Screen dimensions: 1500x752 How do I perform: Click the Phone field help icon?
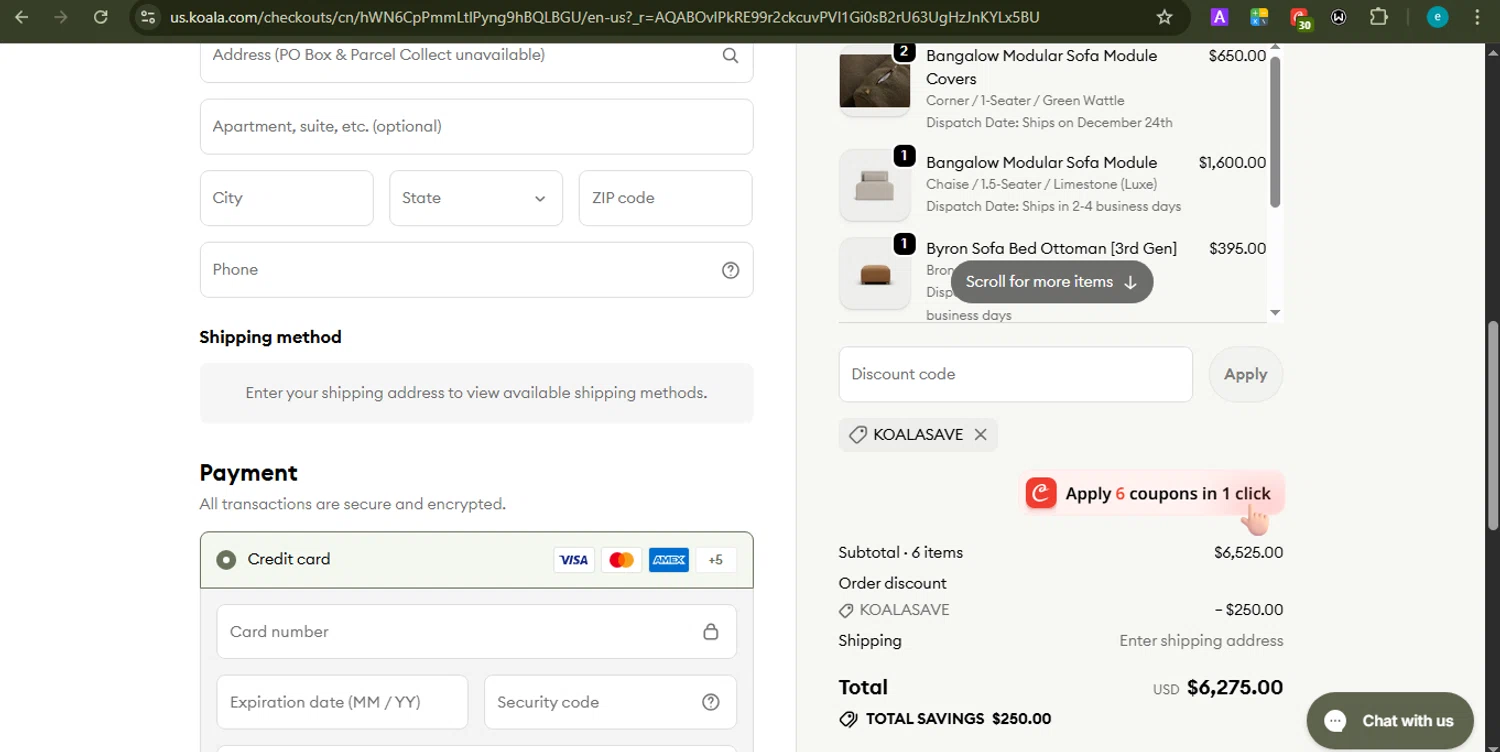pos(730,270)
